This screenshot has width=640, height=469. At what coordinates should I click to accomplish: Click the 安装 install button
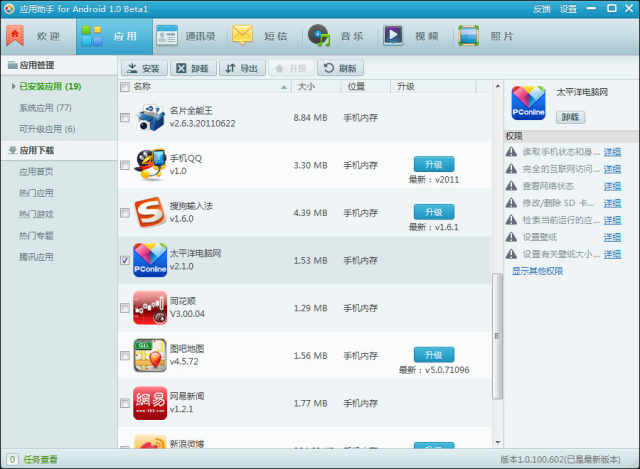[x=144, y=68]
